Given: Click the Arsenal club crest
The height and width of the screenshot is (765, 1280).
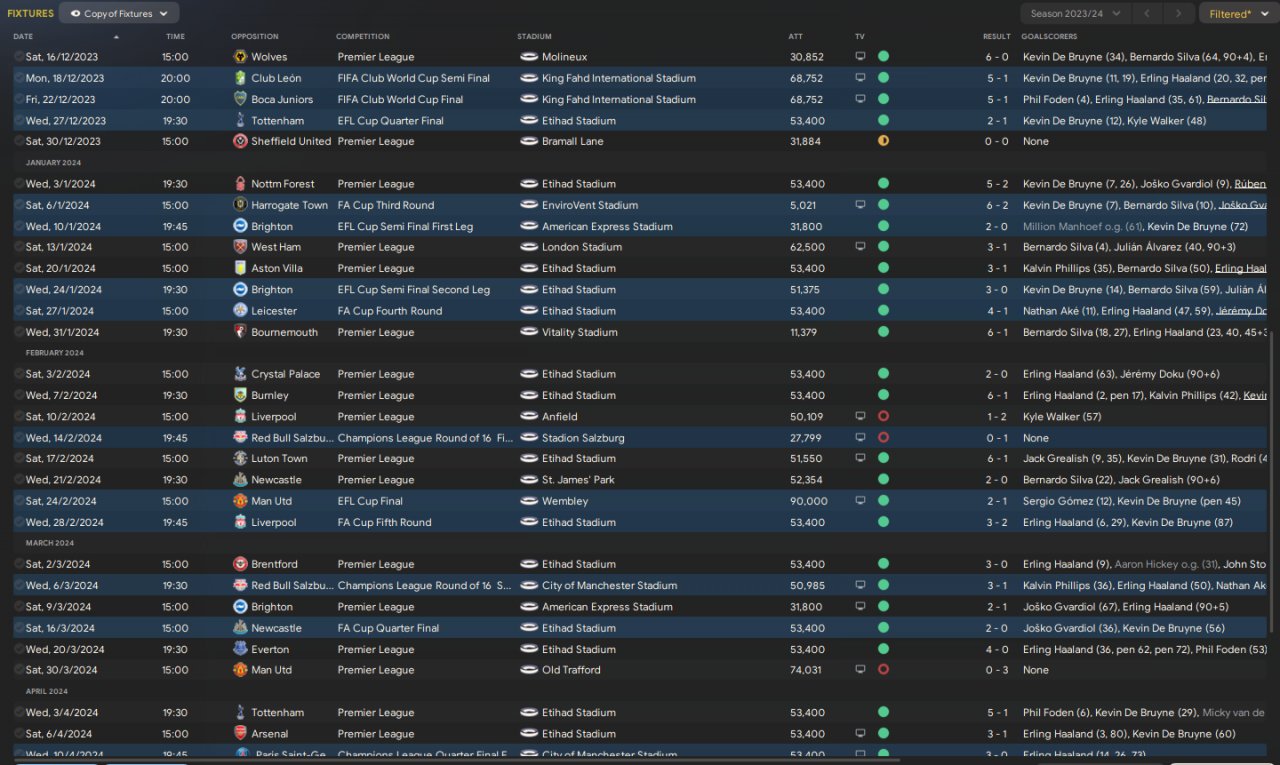Looking at the screenshot, I should 240,734.
